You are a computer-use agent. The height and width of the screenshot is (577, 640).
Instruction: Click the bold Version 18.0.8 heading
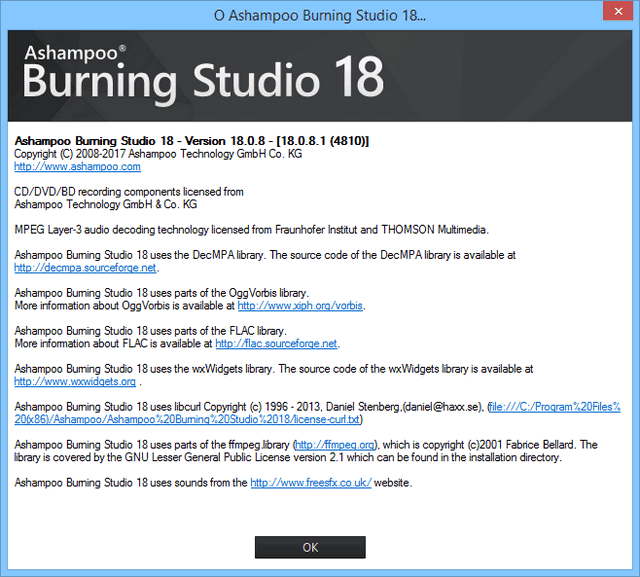[192, 141]
